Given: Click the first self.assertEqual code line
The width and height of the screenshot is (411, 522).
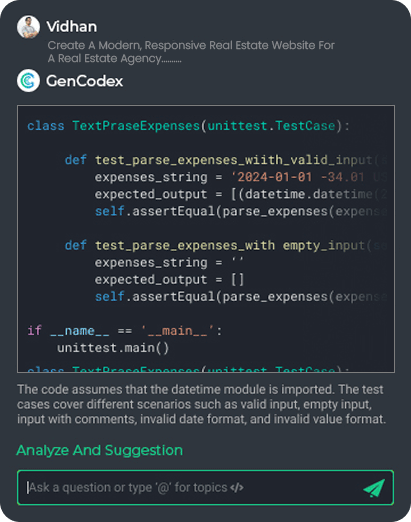Looking at the screenshot, I should (x=241, y=211).
